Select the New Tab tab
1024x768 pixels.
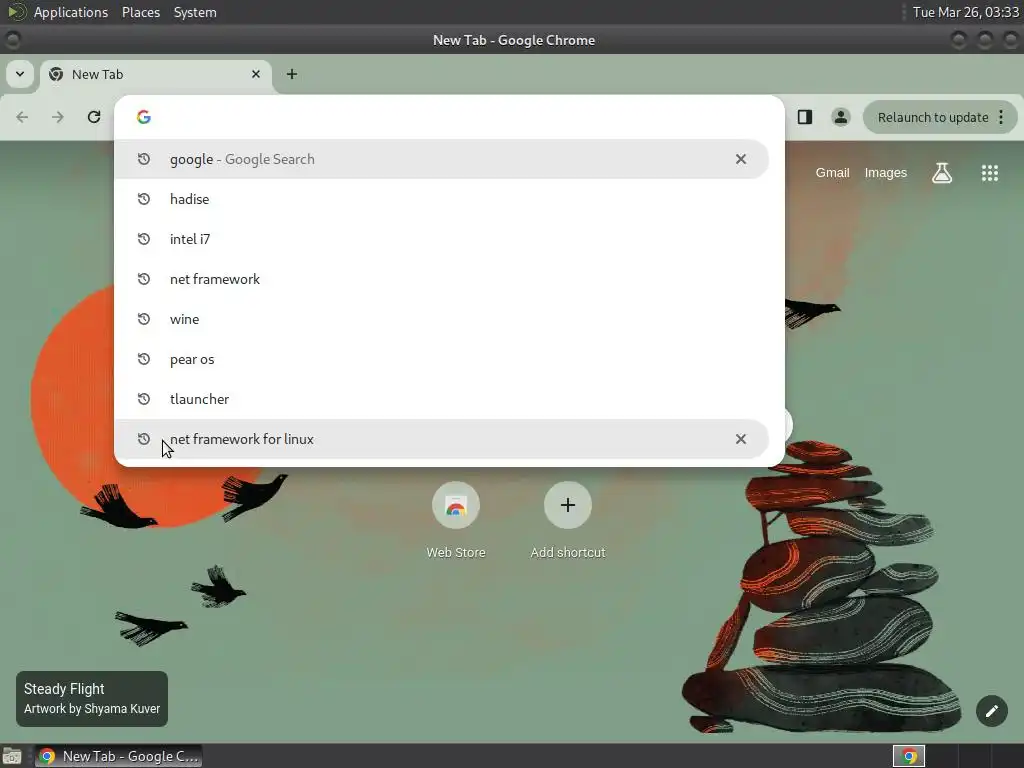[x=155, y=74]
